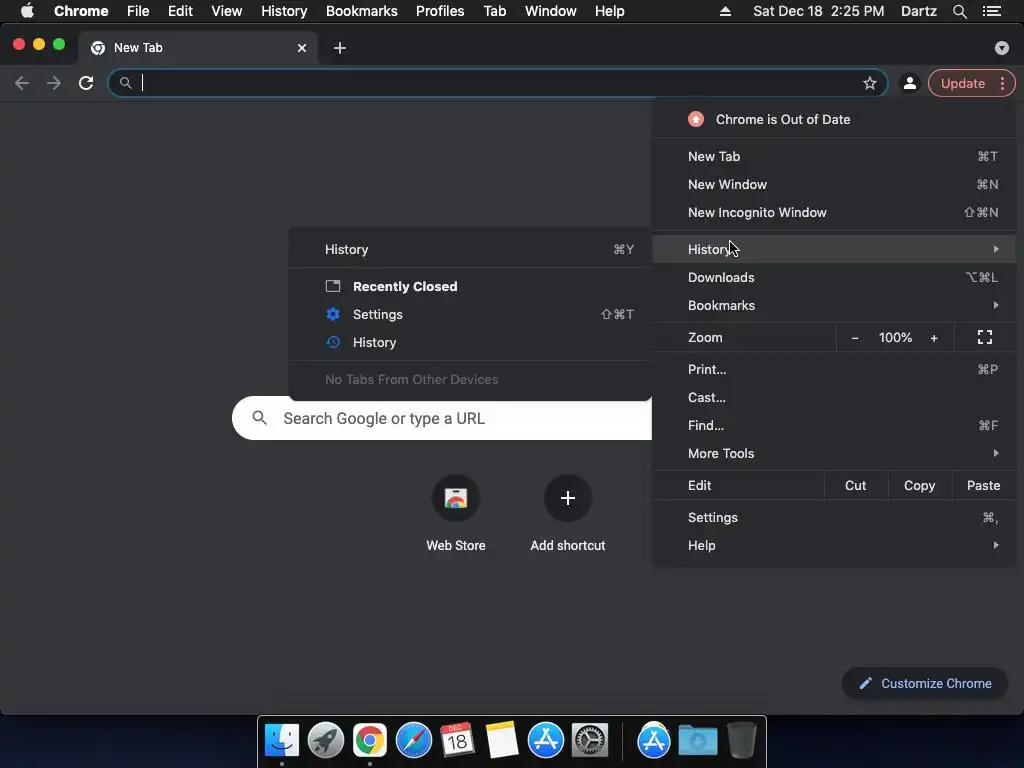Select Cast... menu entry
Screen dimensions: 1024x768
[834, 398]
